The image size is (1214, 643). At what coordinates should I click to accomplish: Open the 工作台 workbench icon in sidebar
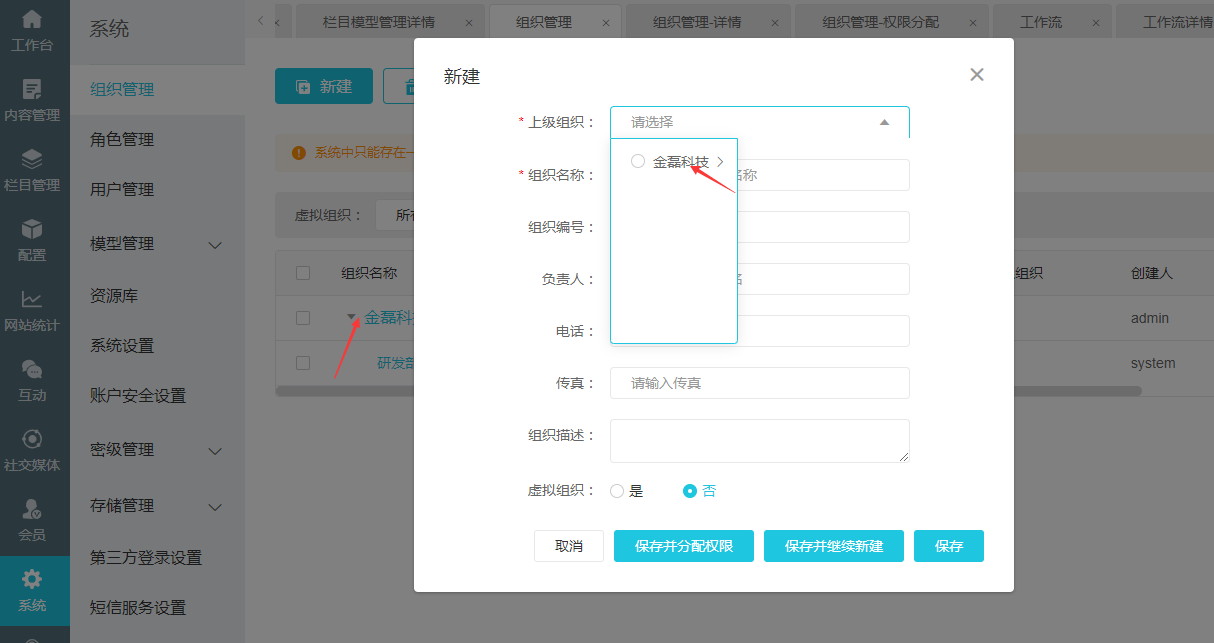click(x=32, y=19)
